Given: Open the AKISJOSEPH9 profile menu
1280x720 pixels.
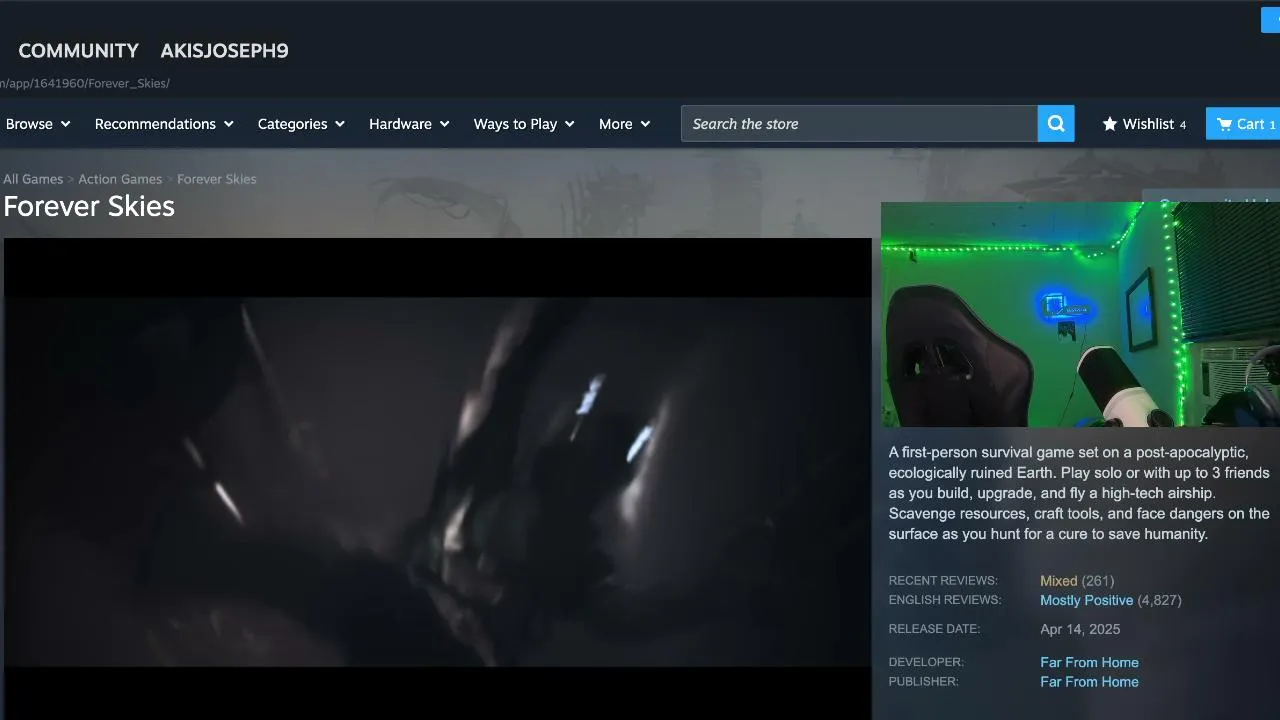Looking at the screenshot, I should [224, 51].
